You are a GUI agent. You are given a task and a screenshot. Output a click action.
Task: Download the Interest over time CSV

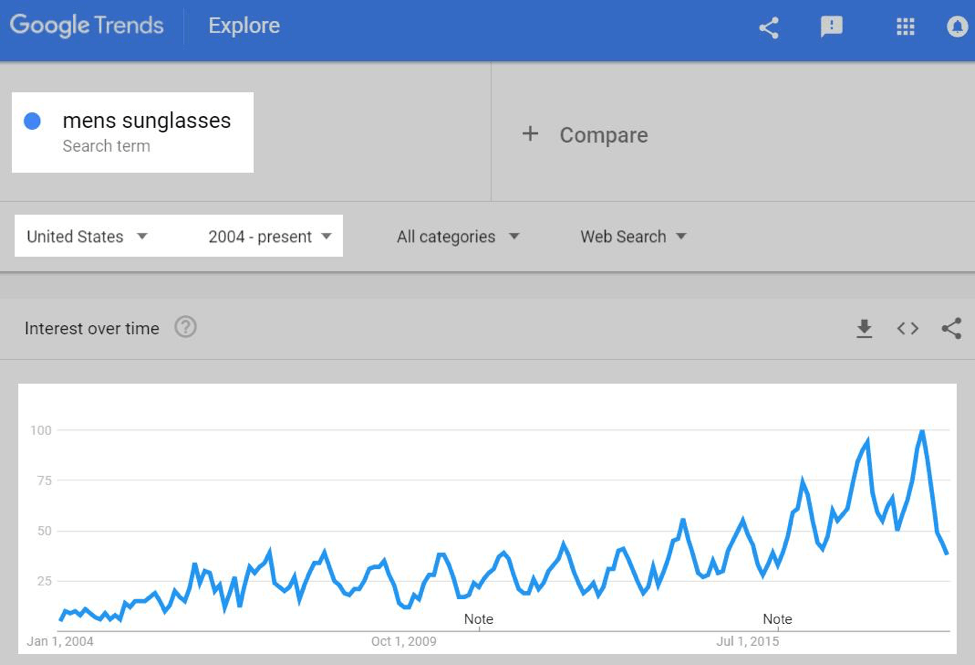pyautogui.click(x=864, y=328)
